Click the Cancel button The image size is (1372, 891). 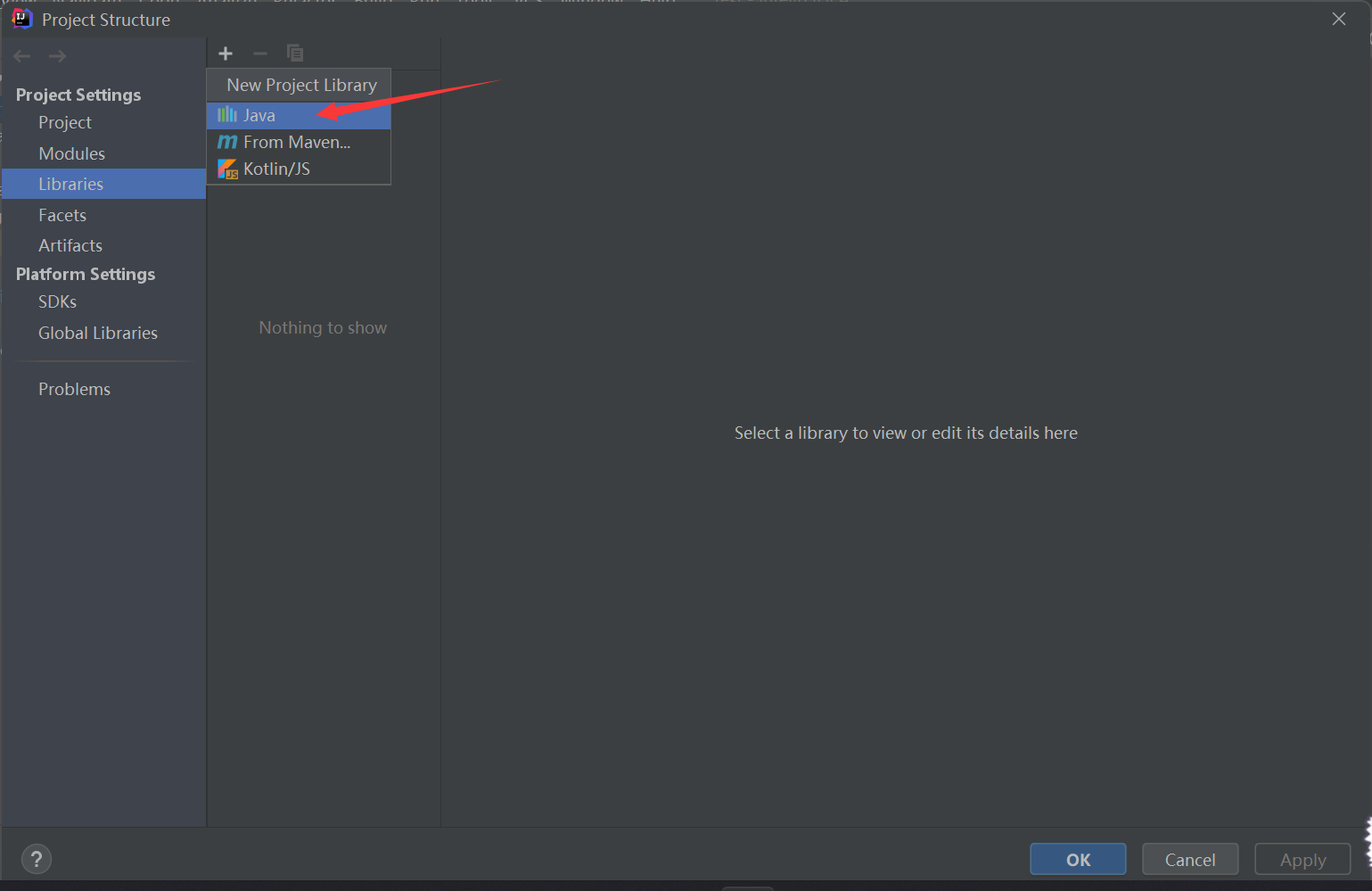pos(1190,859)
